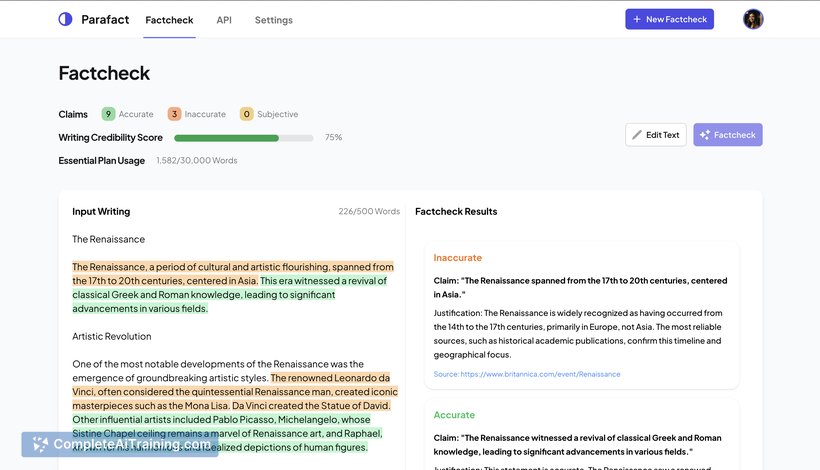
Task: Click the Factcheck page heading
Action: pos(104,73)
